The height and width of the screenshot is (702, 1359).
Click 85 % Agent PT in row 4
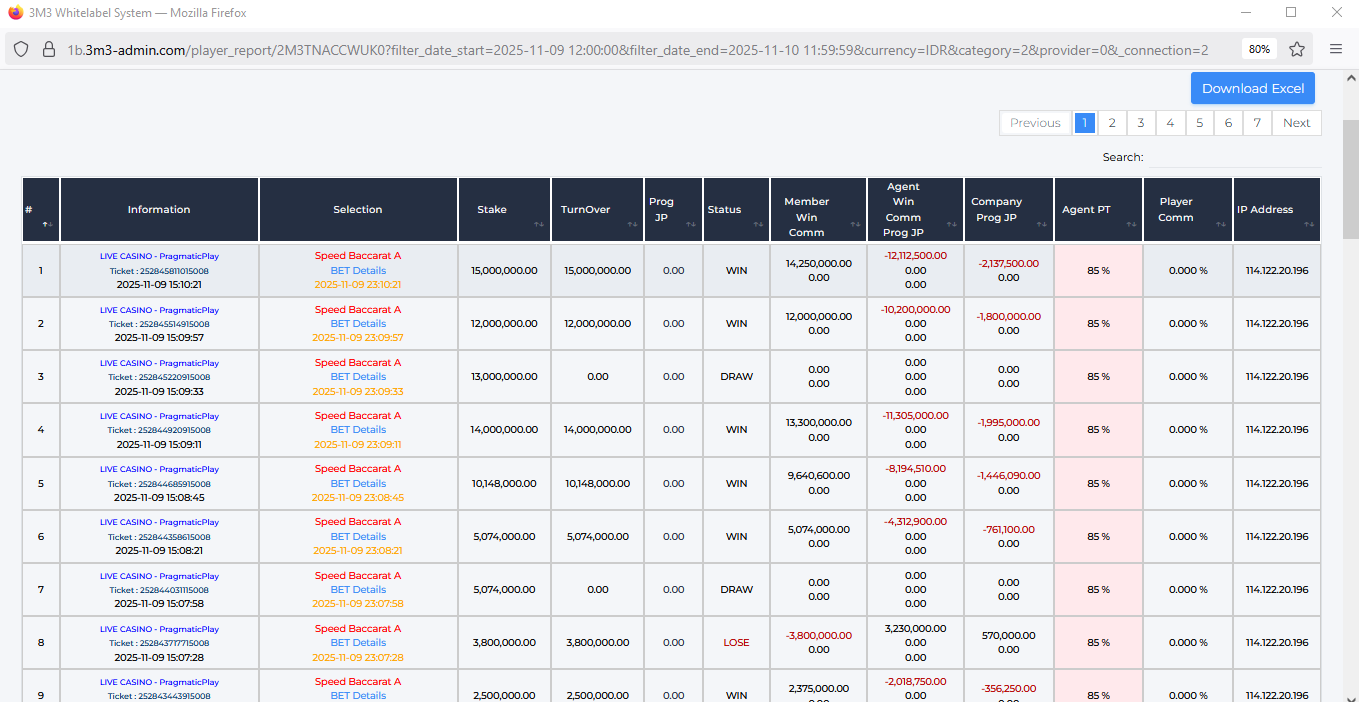click(1098, 430)
